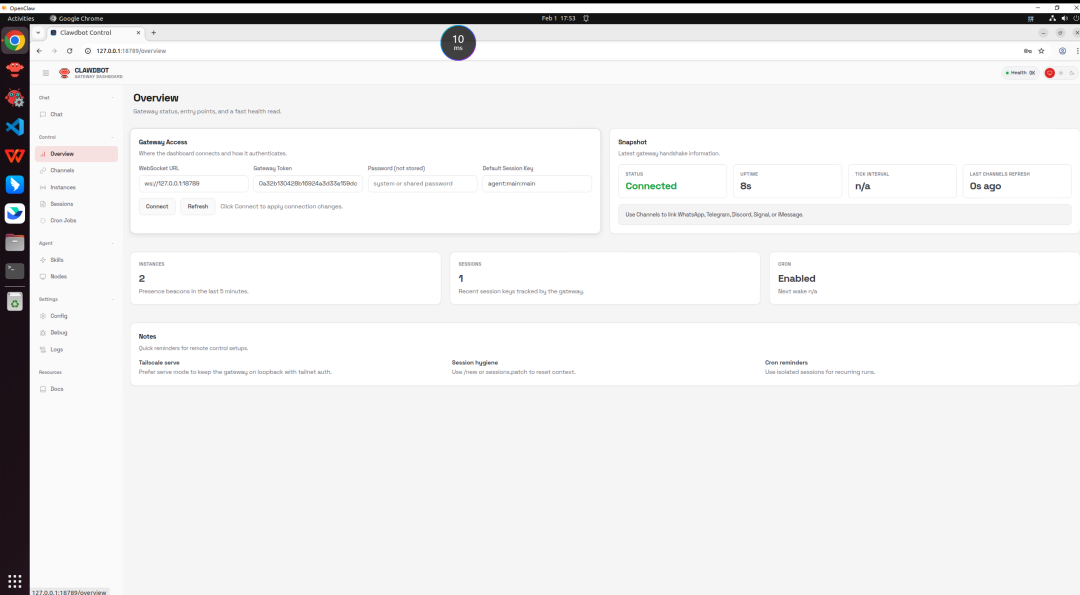Switch to light theme sun icon
The width and height of the screenshot is (1080, 595).
[x=1061, y=73]
